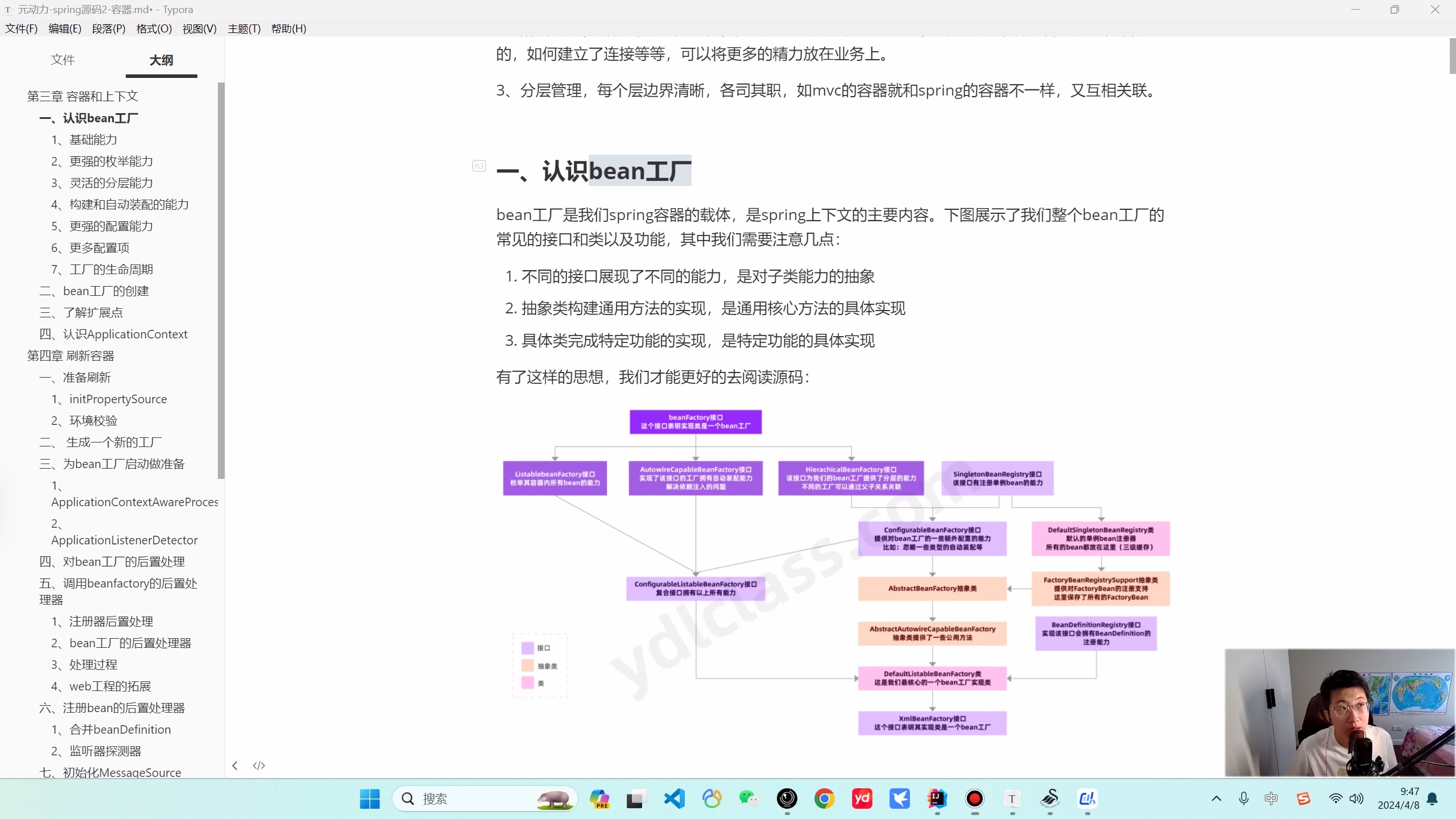The width and height of the screenshot is (1456, 819).
Task: Launch IntelliJ IDEA from the taskbar
Action: (x=937, y=799)
